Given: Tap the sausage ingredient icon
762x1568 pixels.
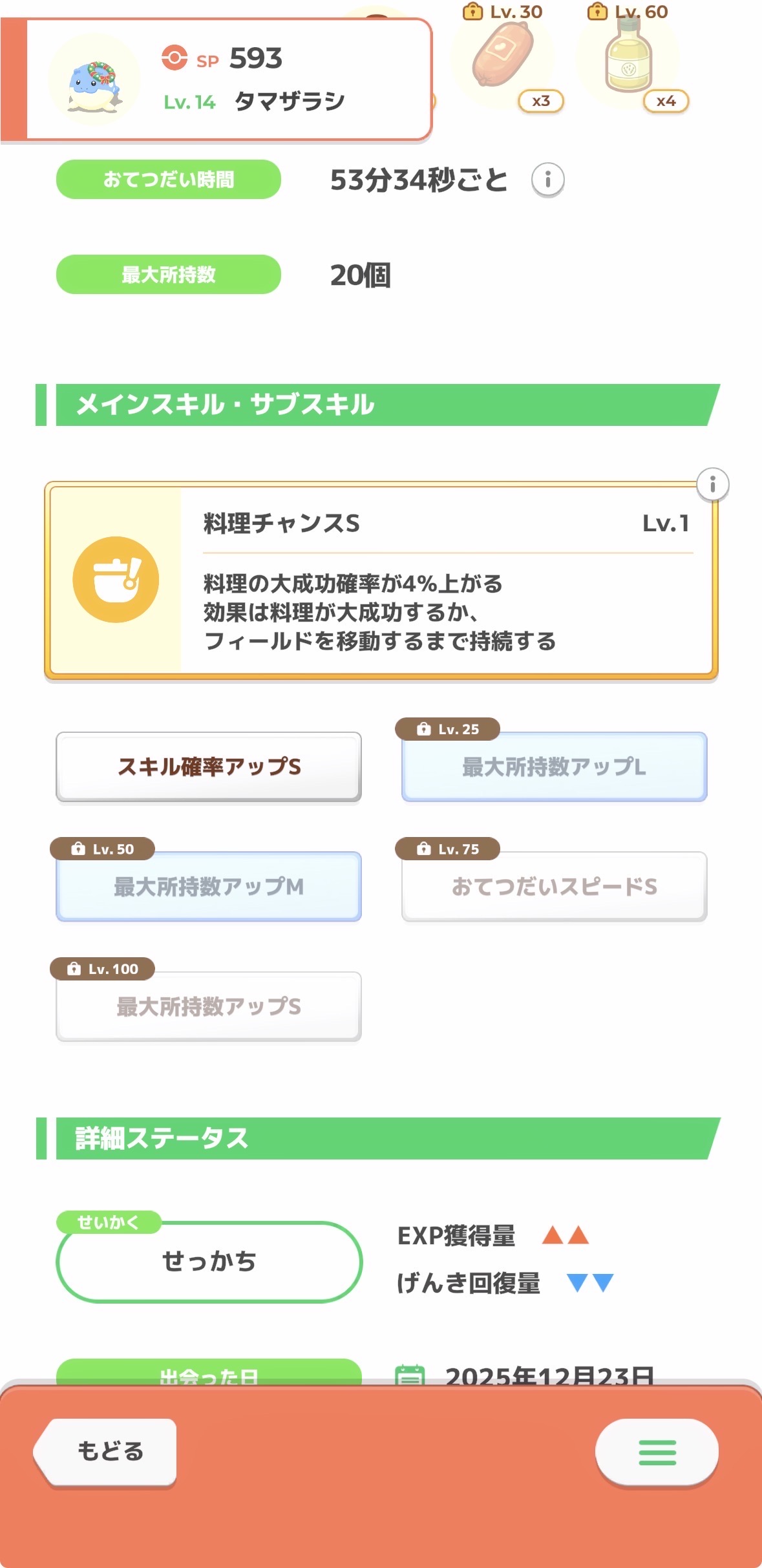Looking at the screenshot, I should (x=503, y=56).
